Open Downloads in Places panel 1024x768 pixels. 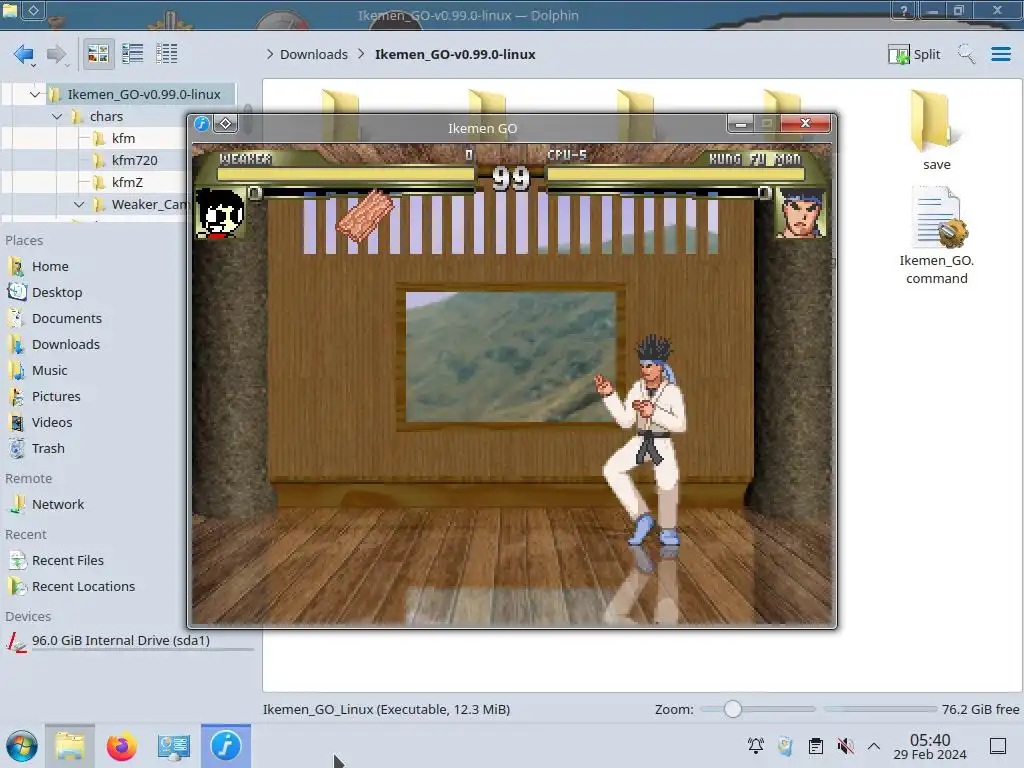tap(65, 344)
